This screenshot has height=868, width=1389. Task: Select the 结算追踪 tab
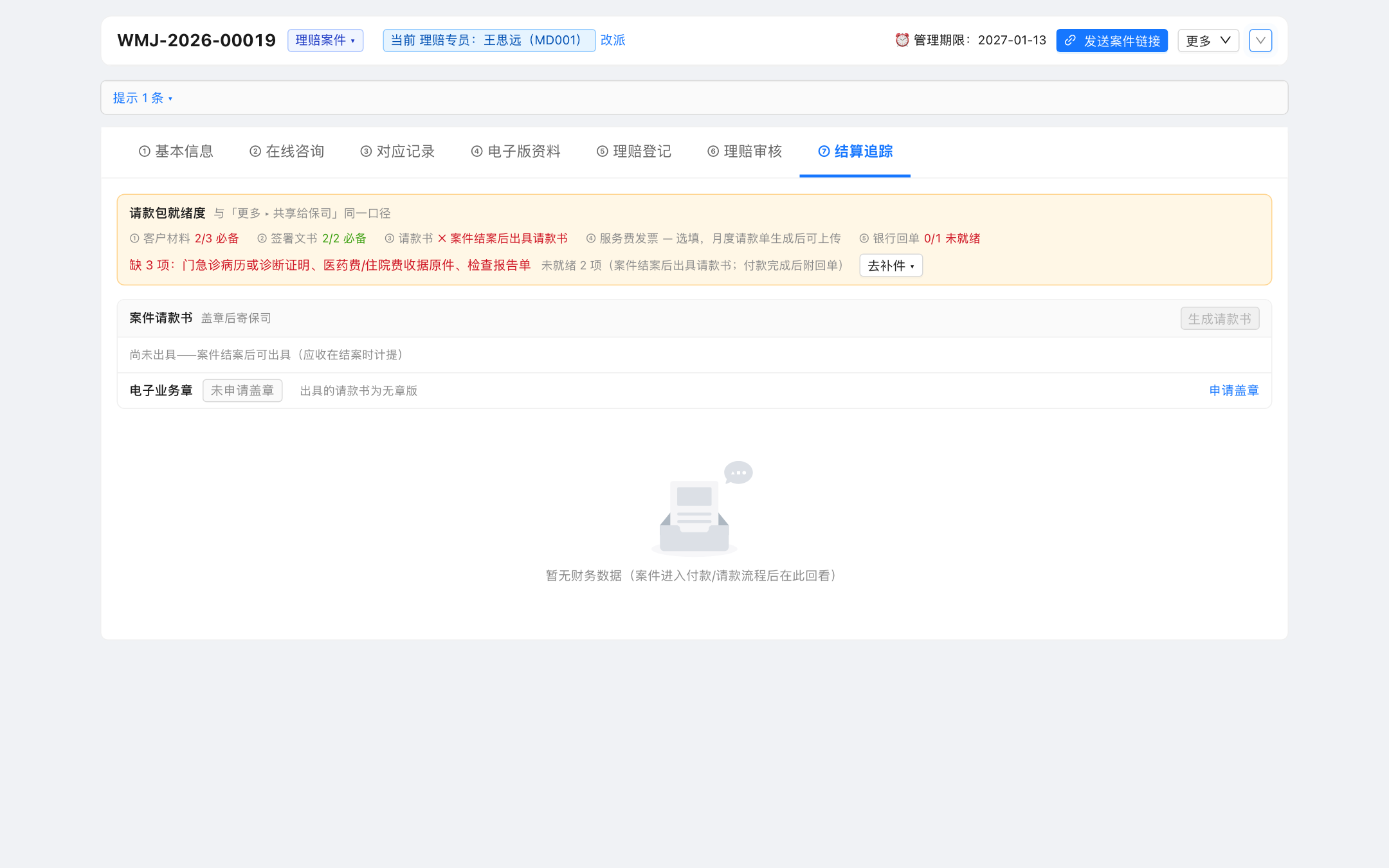coord(855,152)
